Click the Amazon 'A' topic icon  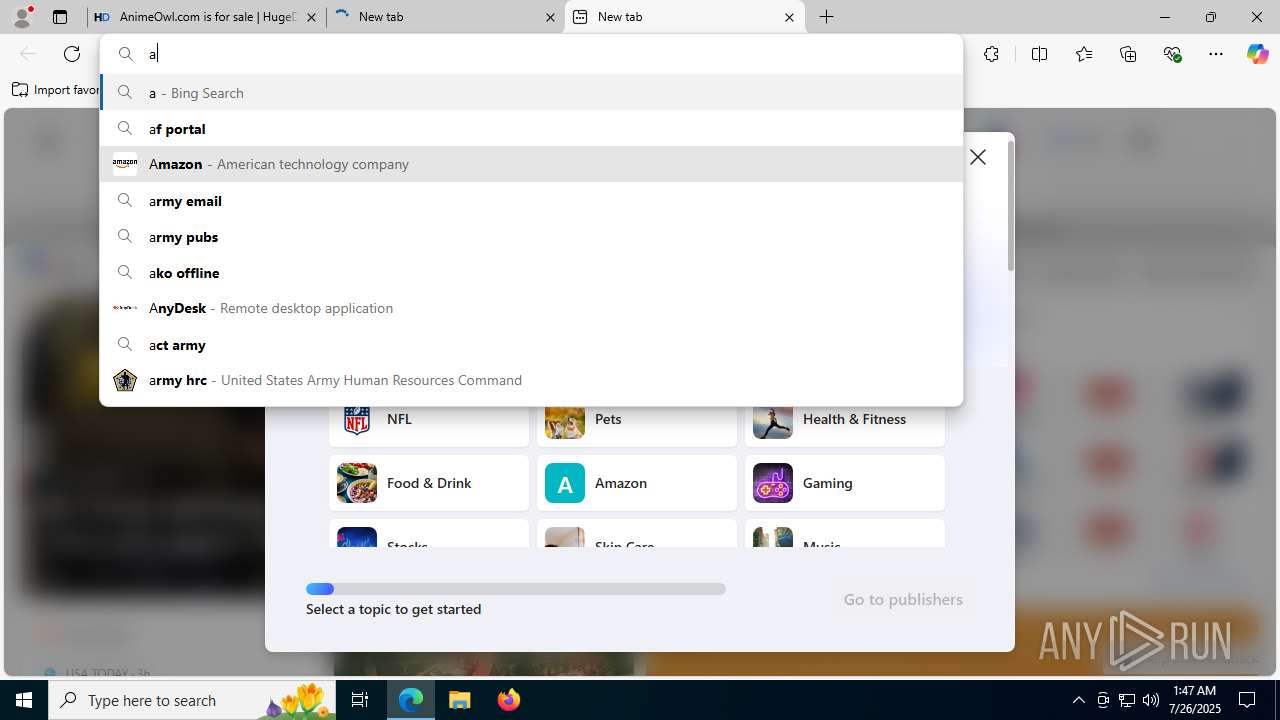click(565, 483)
